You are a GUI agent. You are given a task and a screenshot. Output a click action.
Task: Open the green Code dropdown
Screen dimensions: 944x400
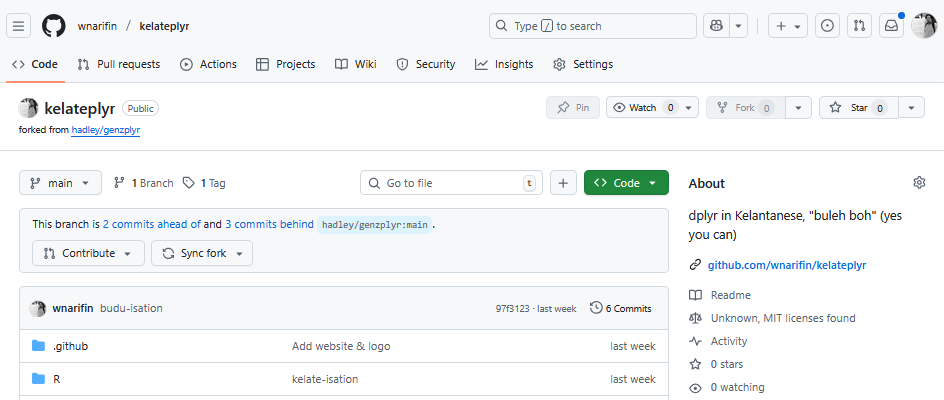(626, 183)
